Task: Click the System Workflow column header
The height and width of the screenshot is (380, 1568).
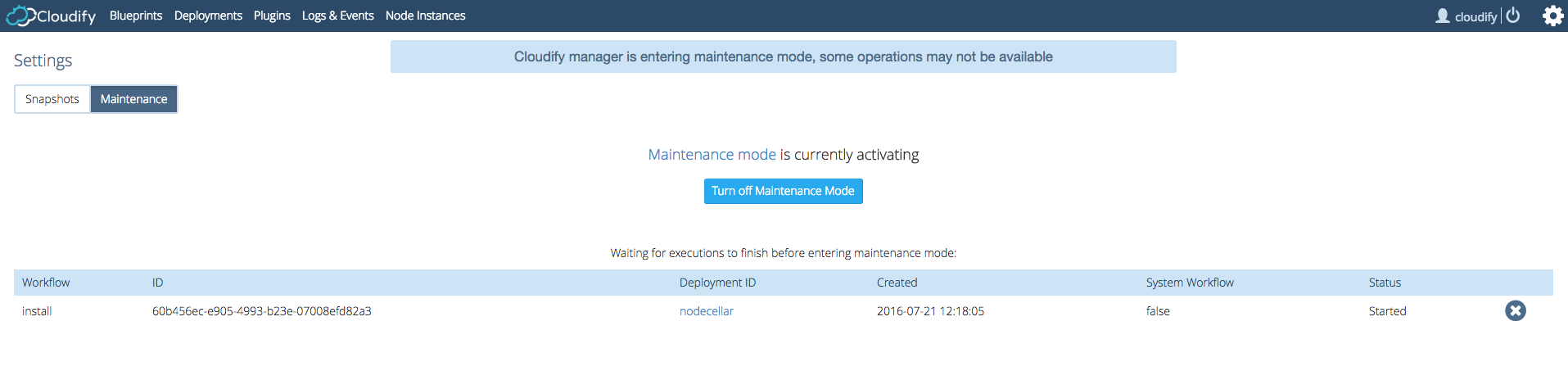Action: [x=1190, y=283]
